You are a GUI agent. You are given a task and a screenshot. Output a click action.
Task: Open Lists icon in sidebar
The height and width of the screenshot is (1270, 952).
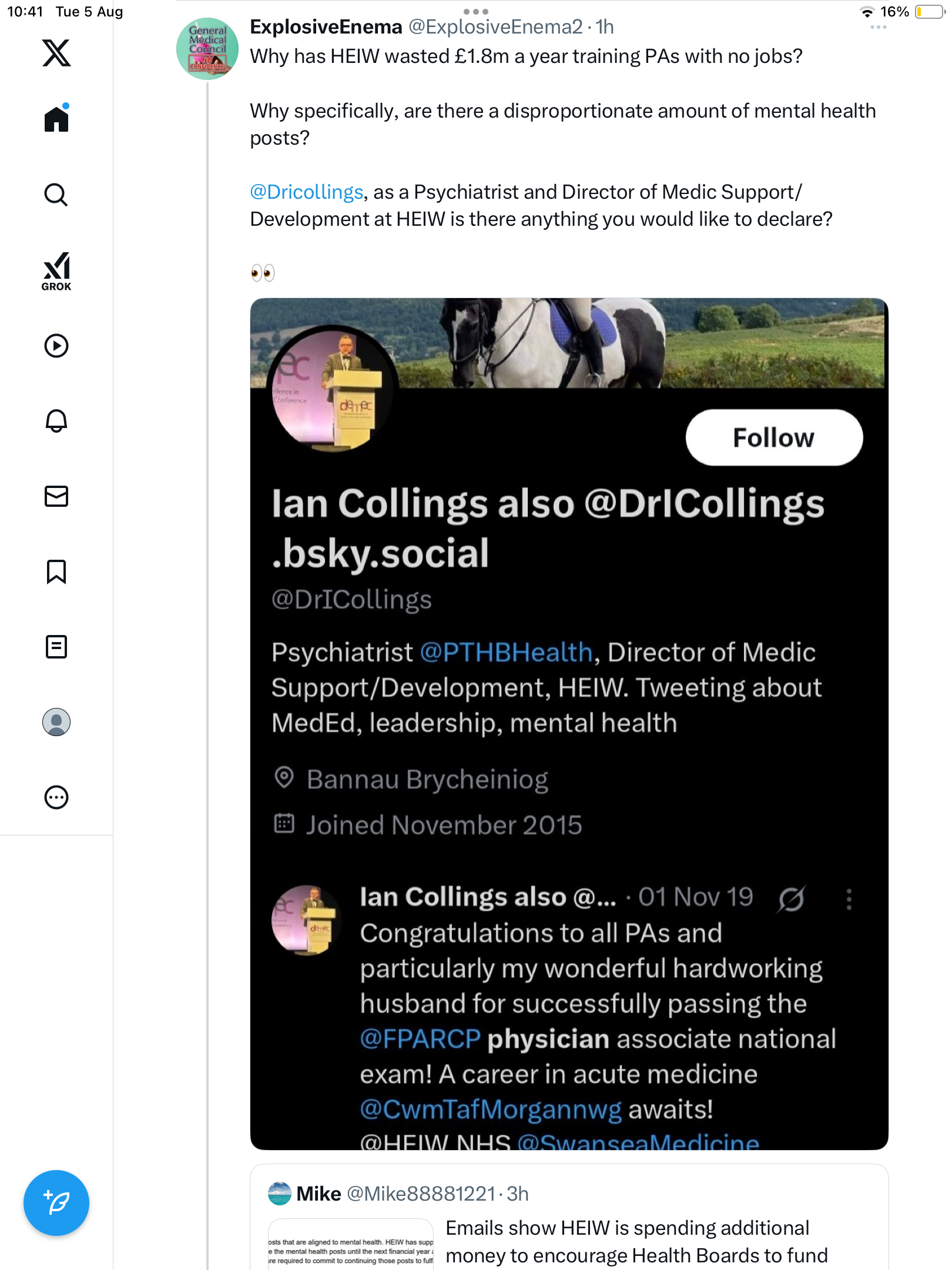[56, 647]
